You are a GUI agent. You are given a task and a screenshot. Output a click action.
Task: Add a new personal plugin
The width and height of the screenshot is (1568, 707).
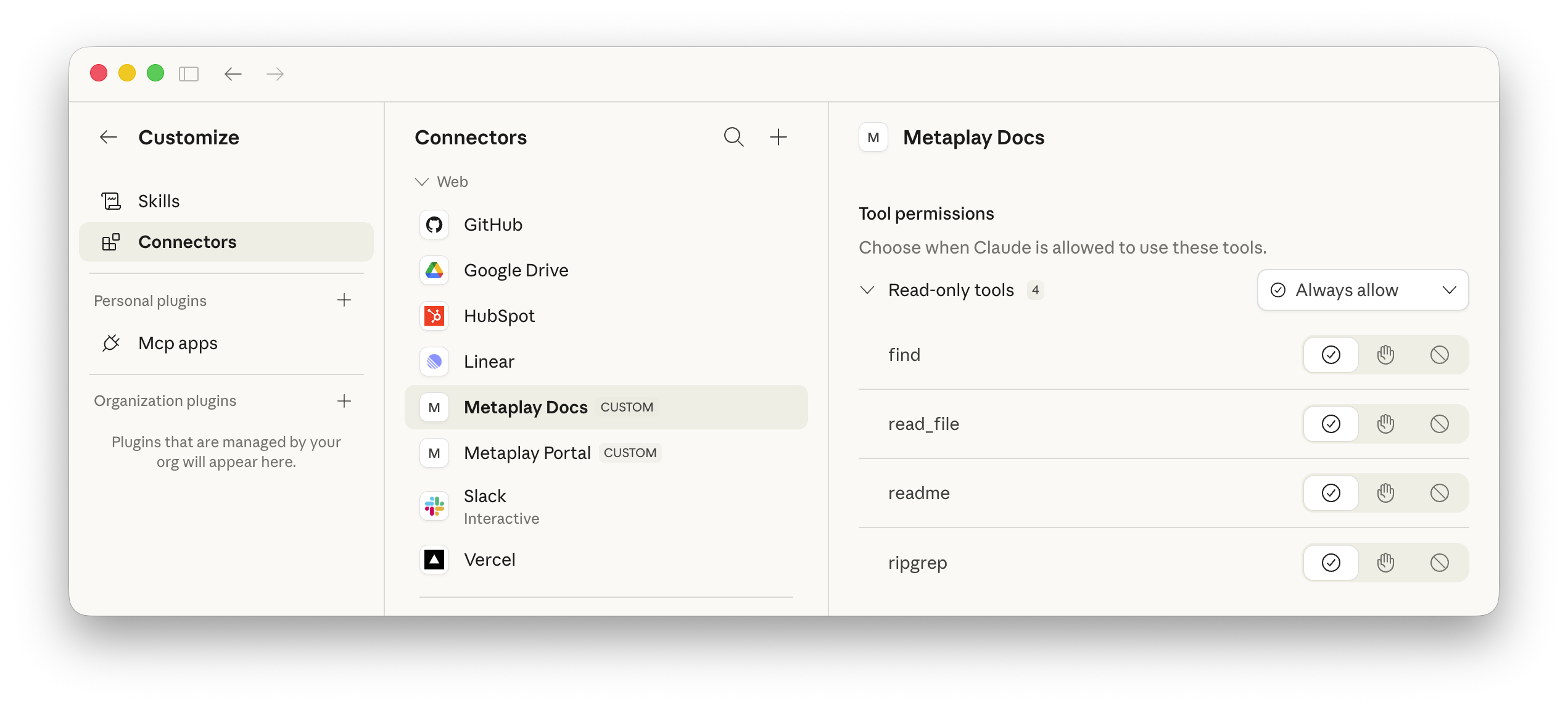click(x=344, y=300)
